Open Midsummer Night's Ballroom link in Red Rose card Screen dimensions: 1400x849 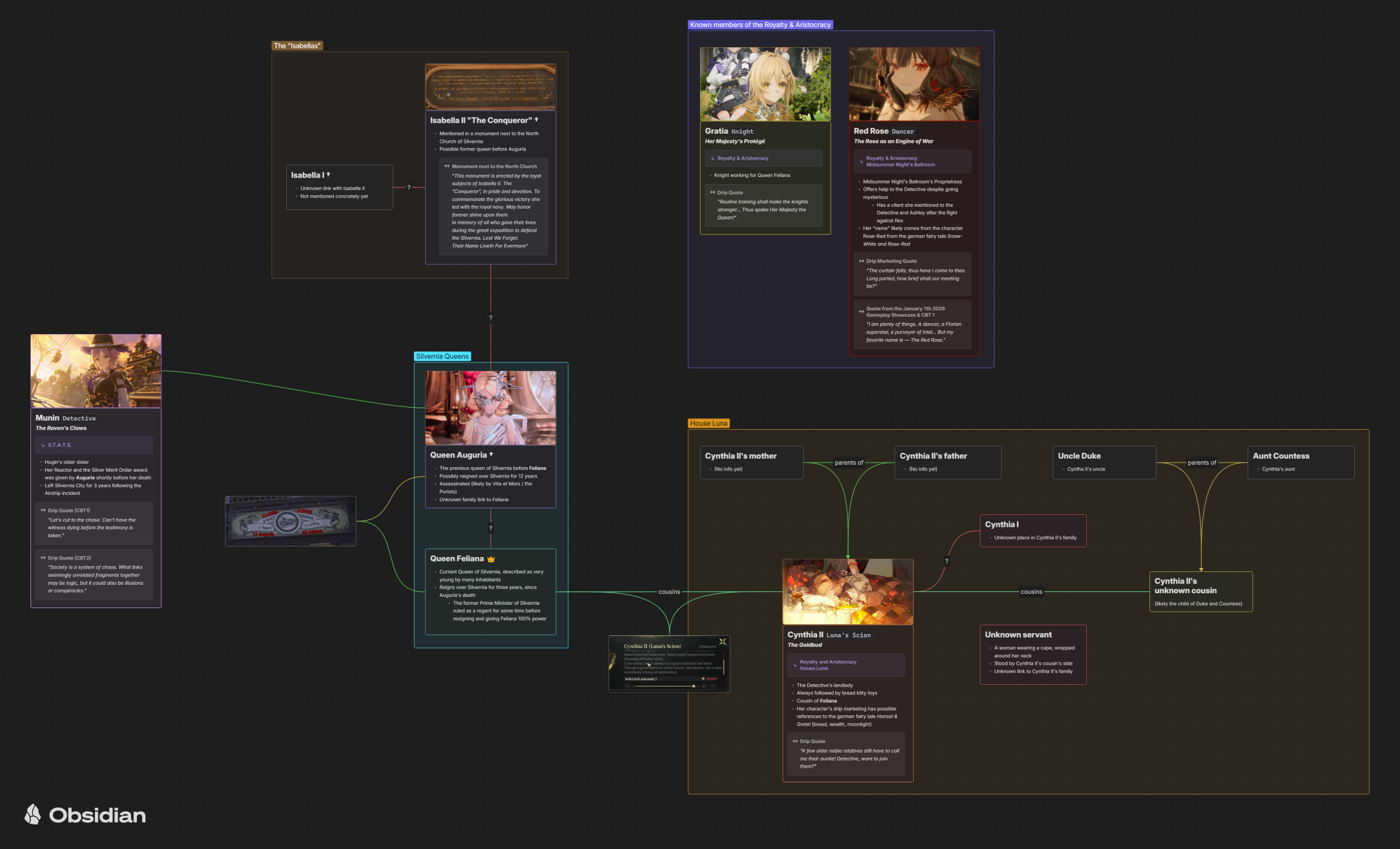(900, 165)
